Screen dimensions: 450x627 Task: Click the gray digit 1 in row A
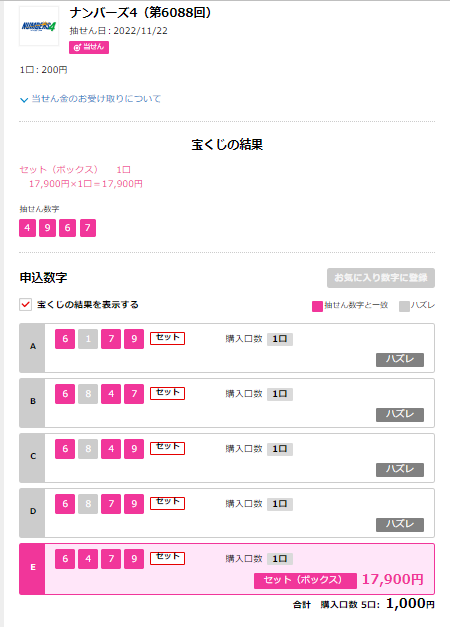[88, 339]
